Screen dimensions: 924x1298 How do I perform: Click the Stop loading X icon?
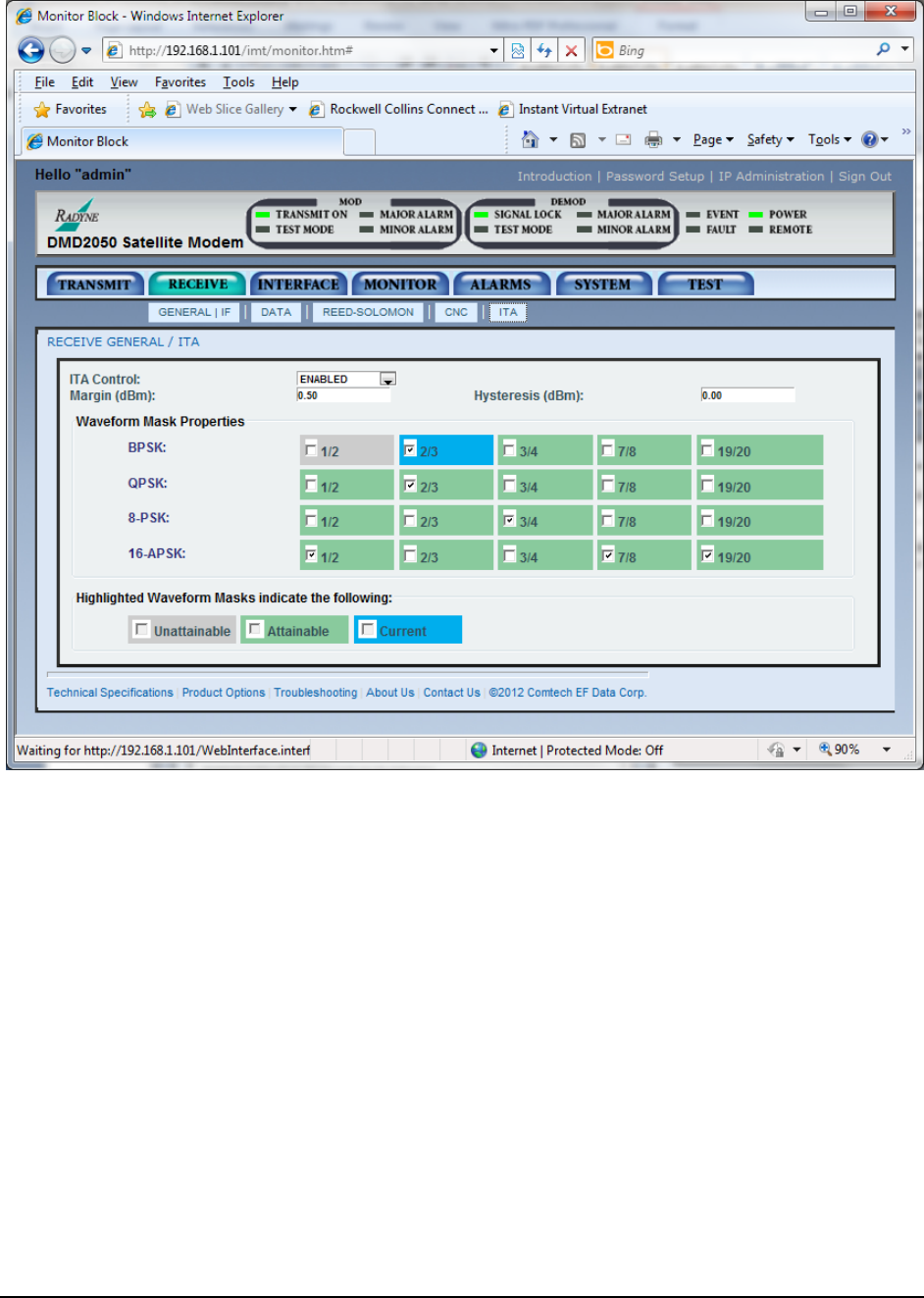click(571, 50)
